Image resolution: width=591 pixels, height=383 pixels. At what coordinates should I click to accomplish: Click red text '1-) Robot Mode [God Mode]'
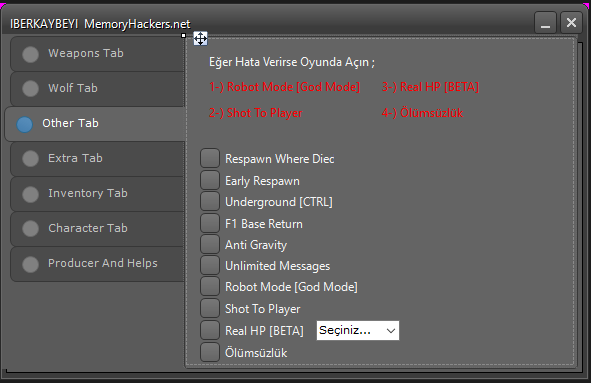(x=285, y=87)
